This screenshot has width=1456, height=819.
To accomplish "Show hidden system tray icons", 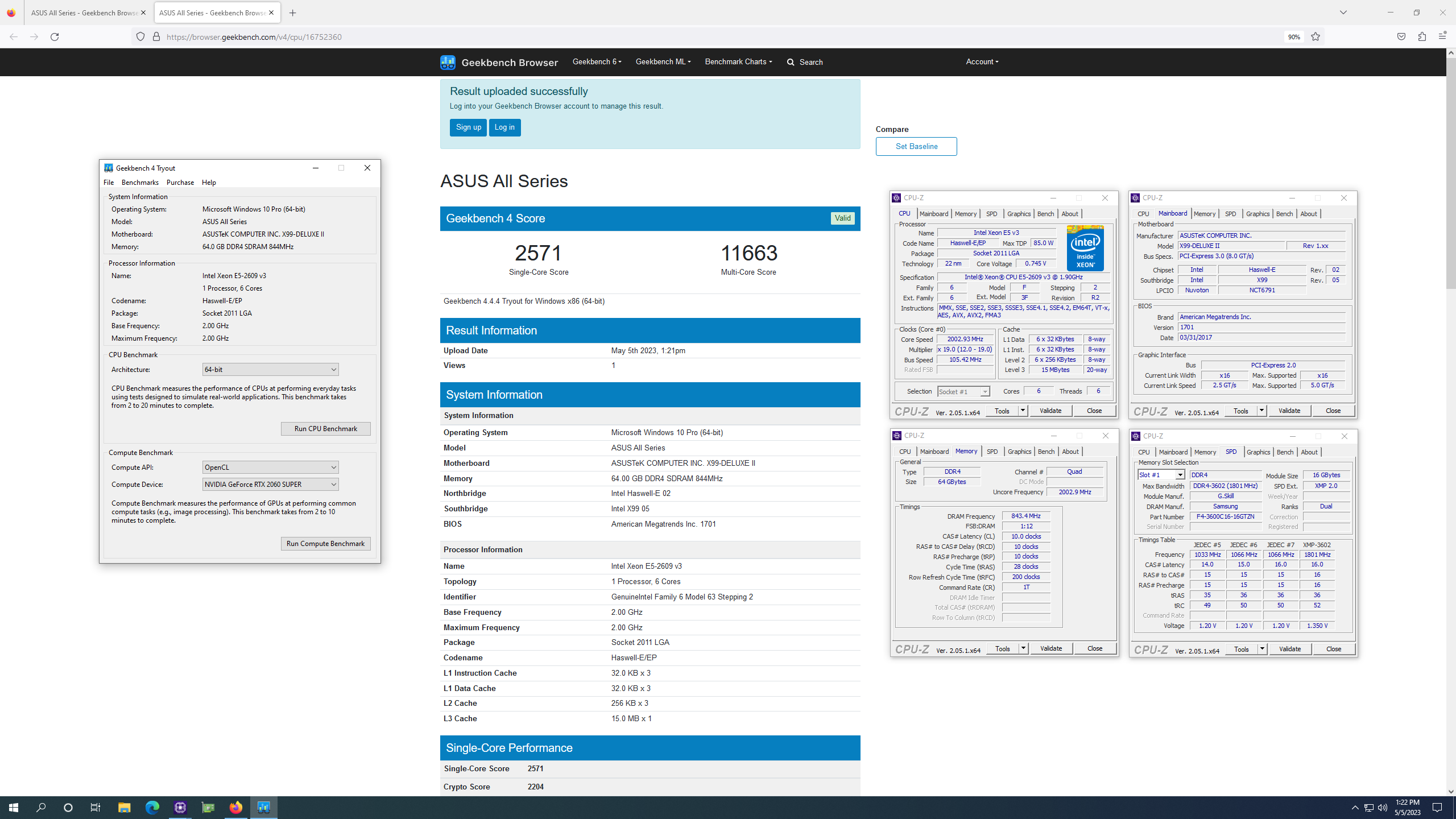I will [1355, 808].
